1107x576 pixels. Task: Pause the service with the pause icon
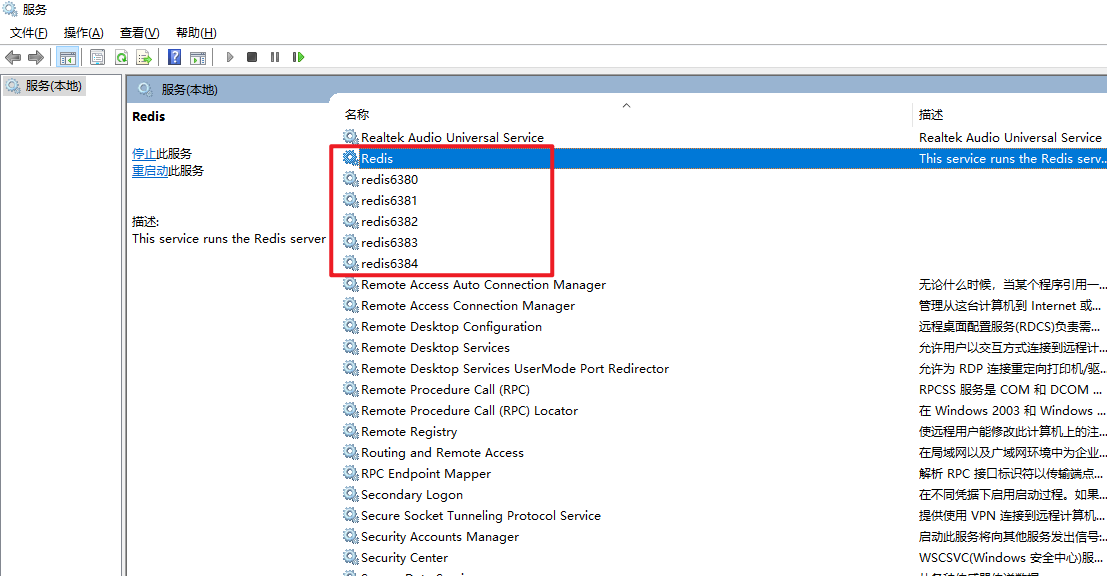coord(275,57)
